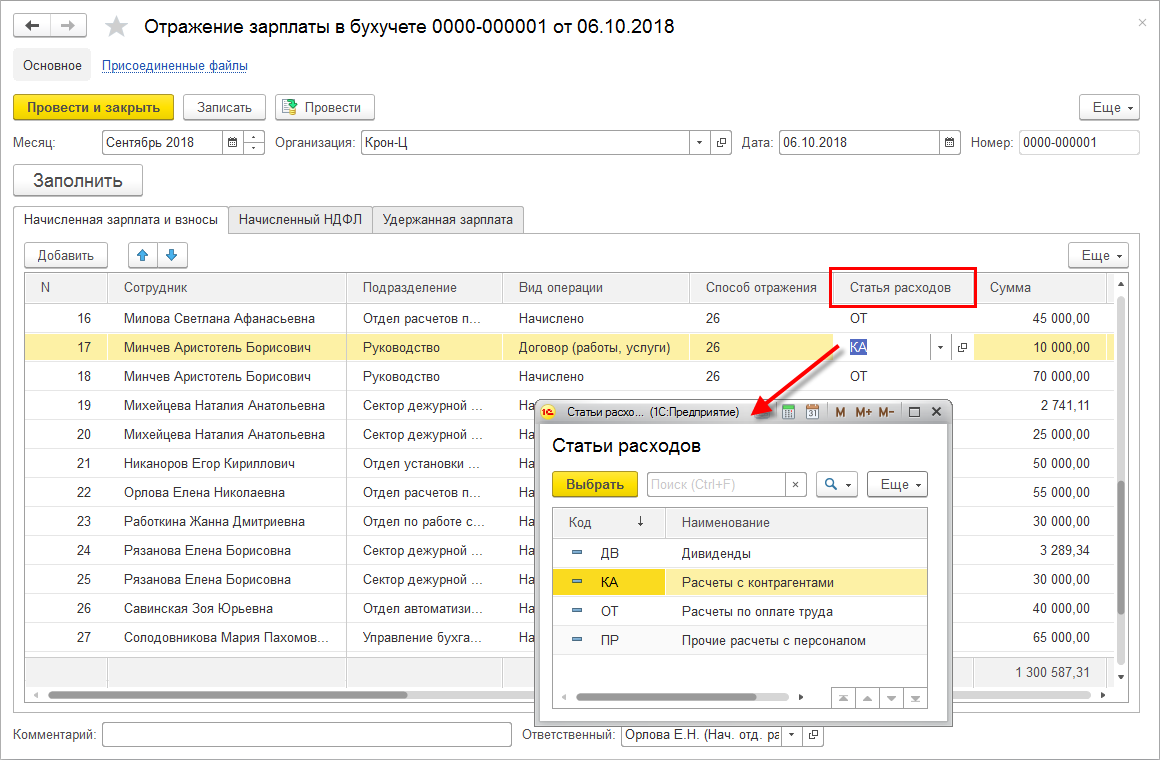Click Провести и закрыть button
The image size is (1160, 760).
point(94,107)
